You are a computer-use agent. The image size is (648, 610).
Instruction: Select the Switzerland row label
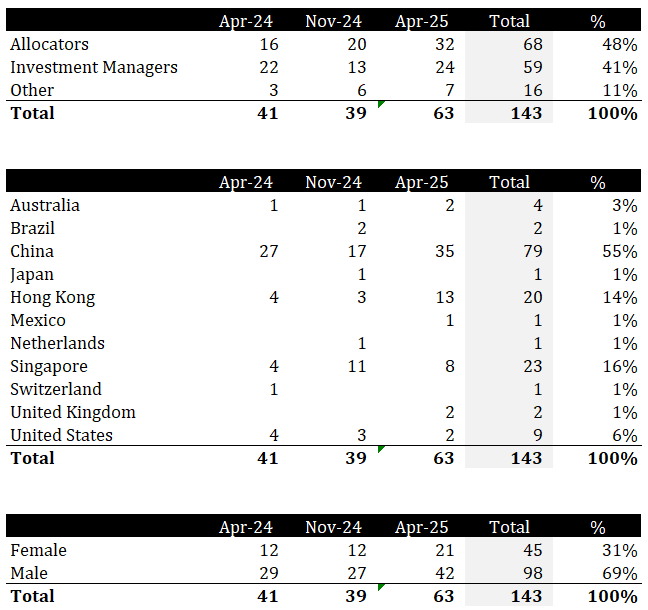(x=56, y=389)
